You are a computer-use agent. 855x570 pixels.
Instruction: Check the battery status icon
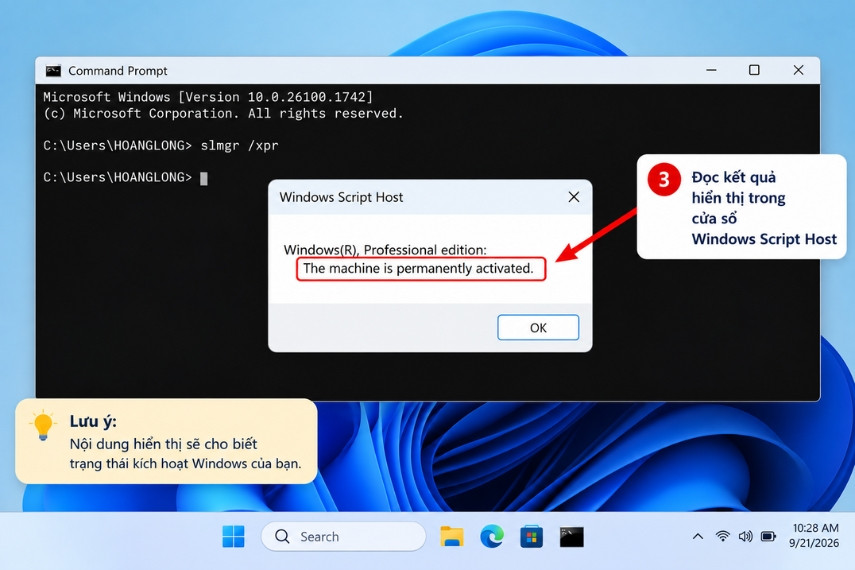(x=768, y=536)
